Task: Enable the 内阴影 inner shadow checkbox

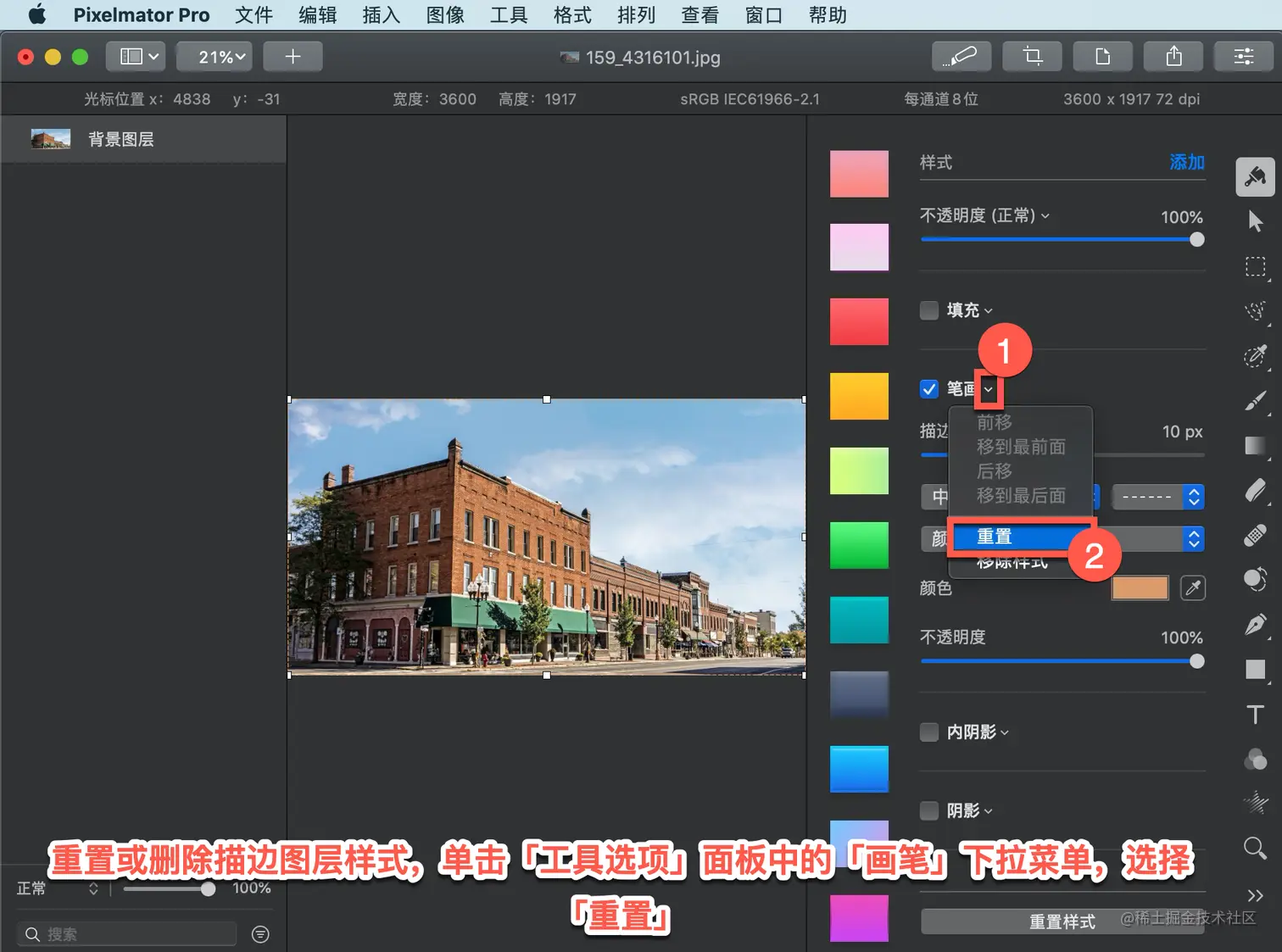Action: click(929, 732)
